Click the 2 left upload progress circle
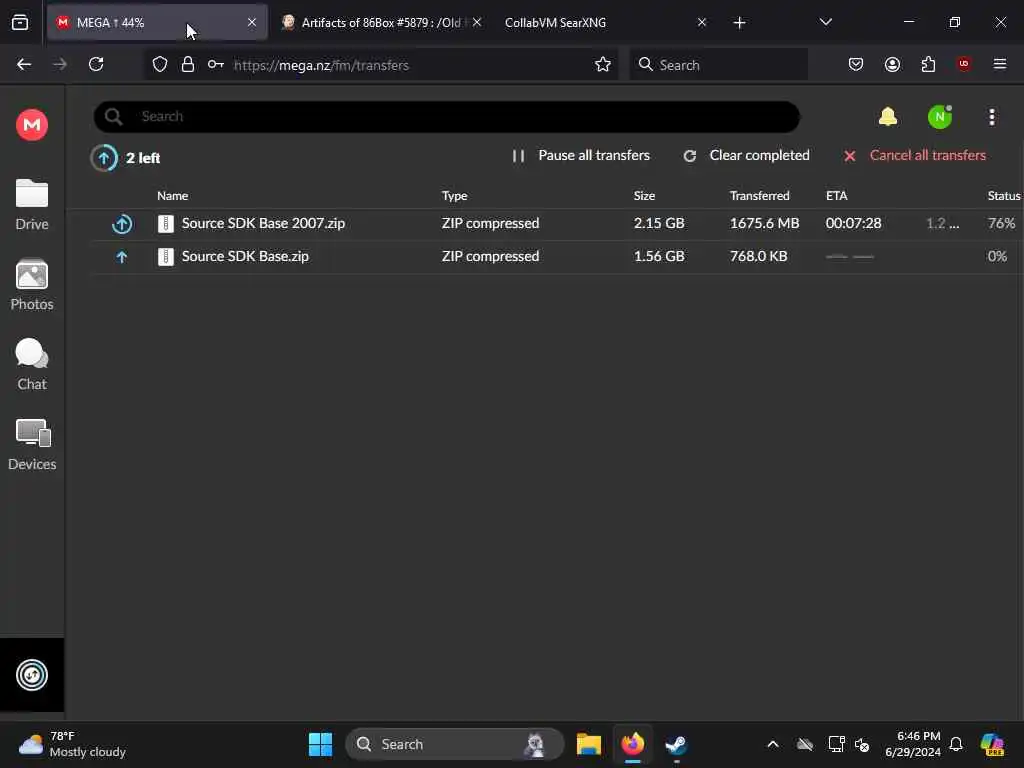 (x=104, y=157)
